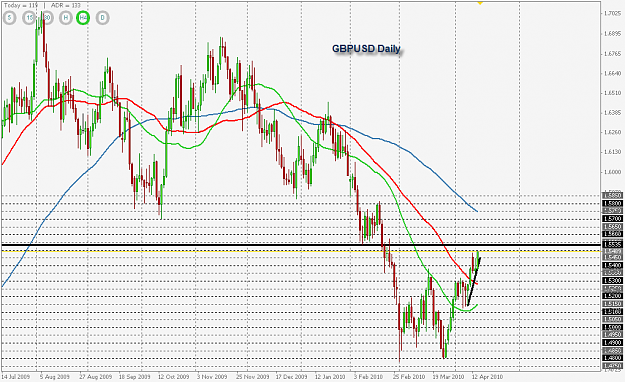Click the 1.5000 price level label

[x=612, y=327]
